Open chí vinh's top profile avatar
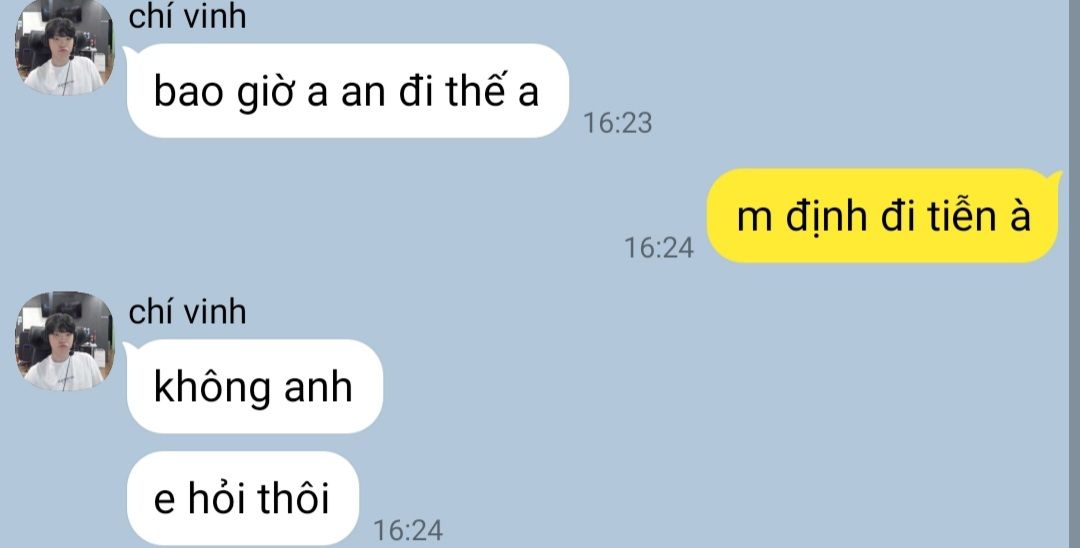1080x548 pixels. [64, 48]
